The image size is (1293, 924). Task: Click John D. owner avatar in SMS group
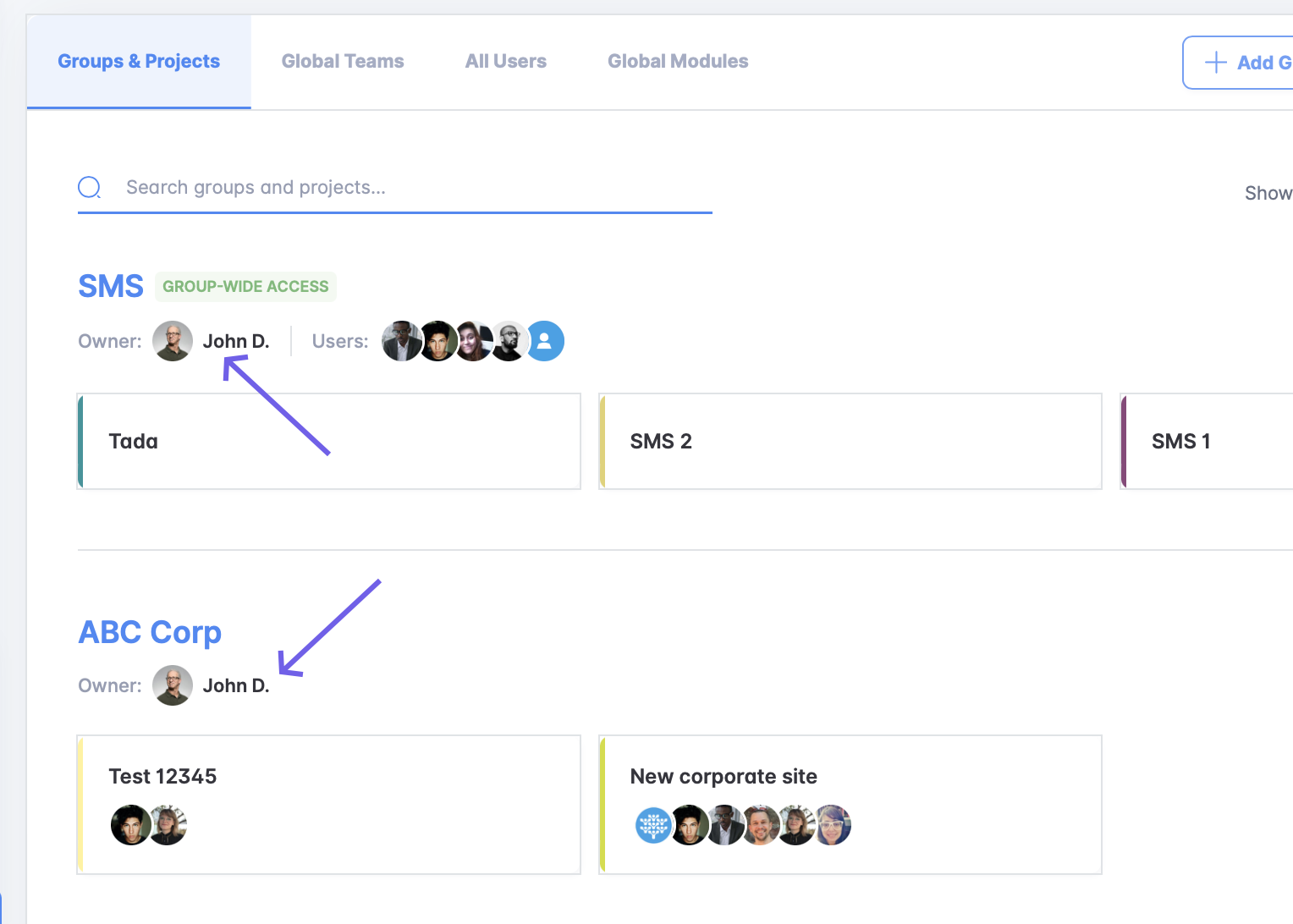tap(173, 341)
